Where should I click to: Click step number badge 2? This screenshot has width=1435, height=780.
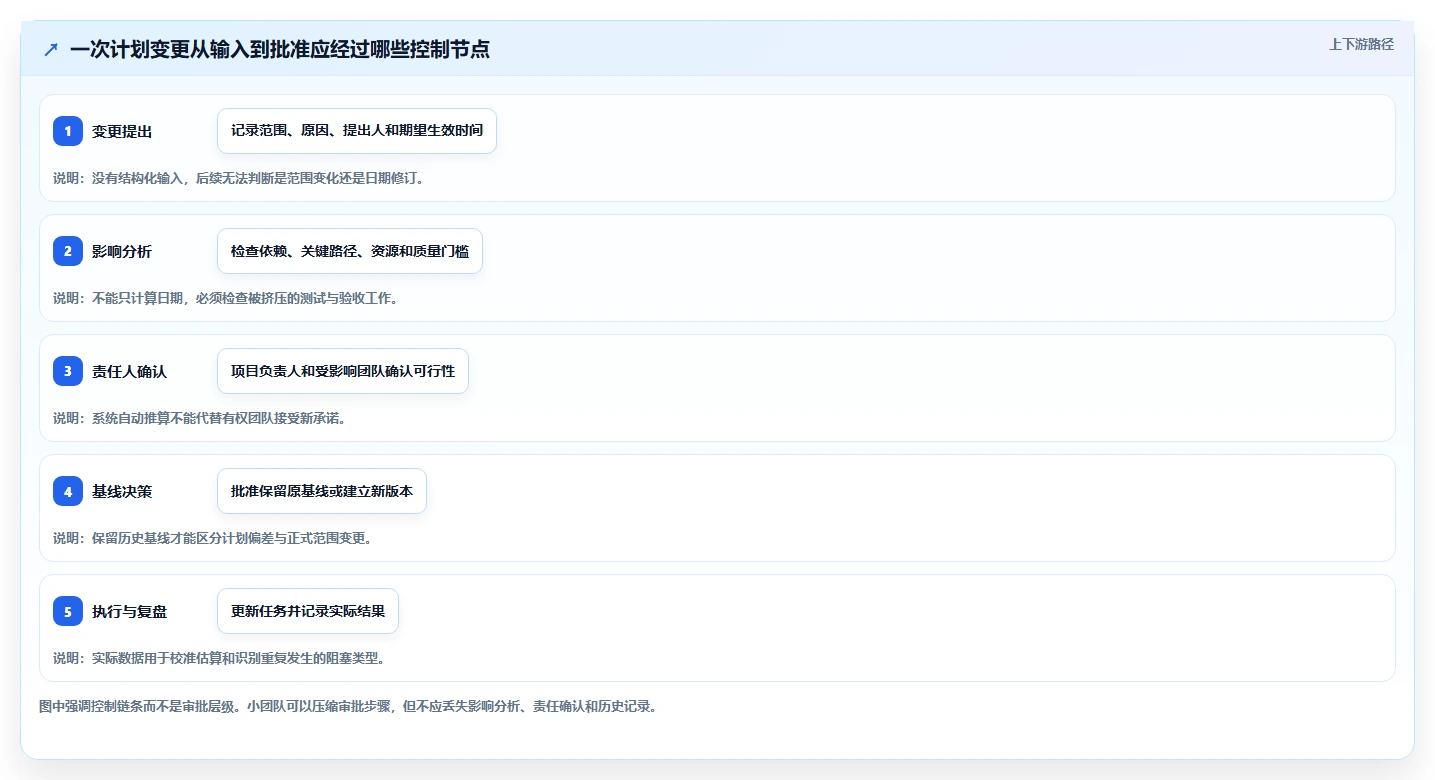pyautogui.click(x=68, y=251)
